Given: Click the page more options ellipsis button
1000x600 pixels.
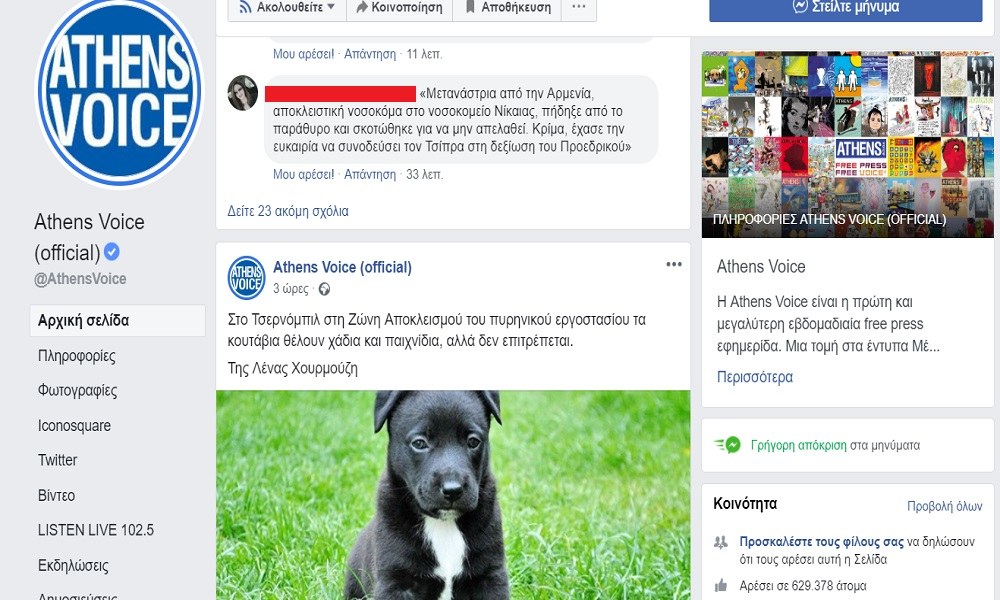Looking at the screenshot, I should (x=578, y=7).
